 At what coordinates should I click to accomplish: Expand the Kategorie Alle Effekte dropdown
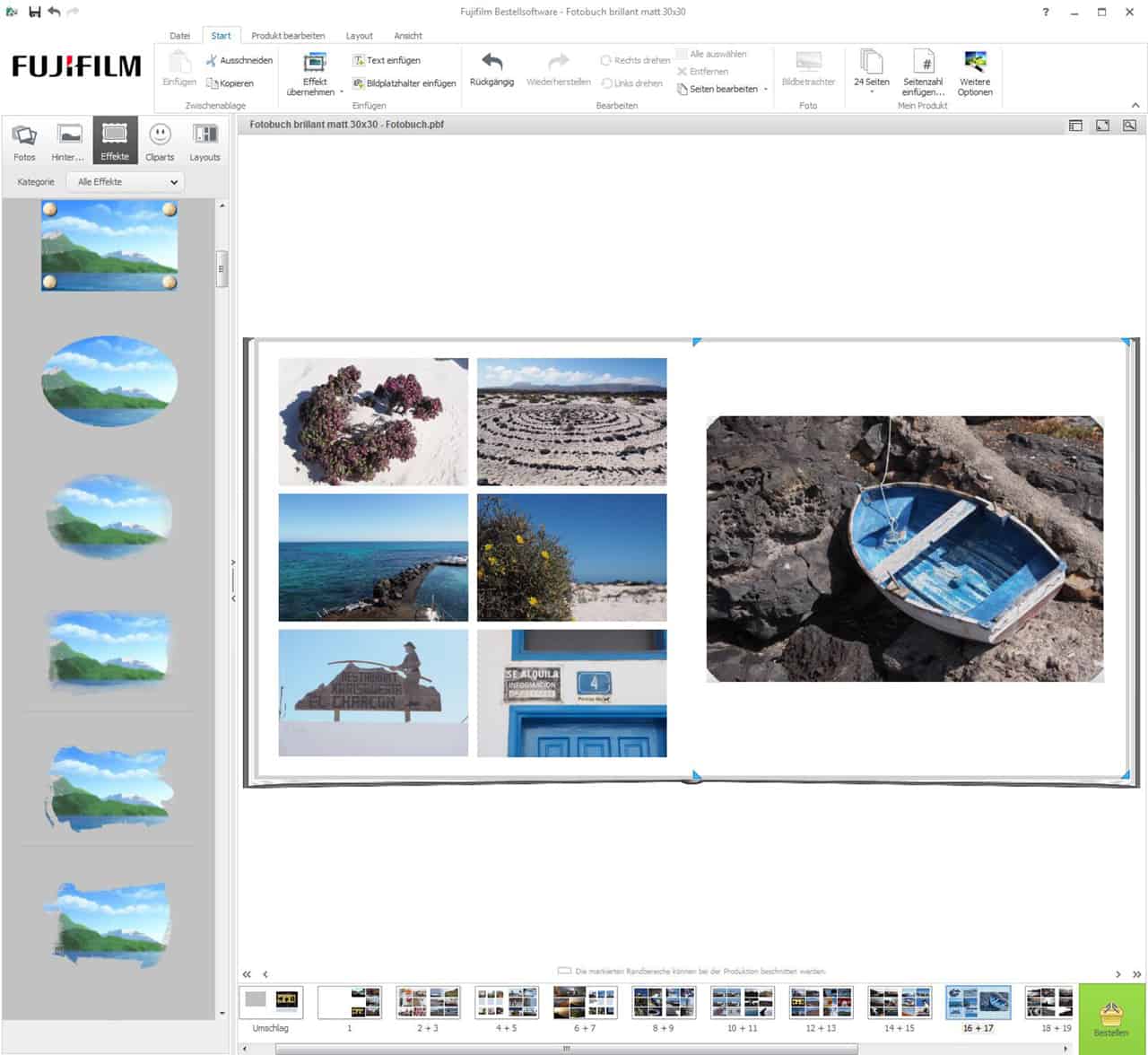coord(126,182)
